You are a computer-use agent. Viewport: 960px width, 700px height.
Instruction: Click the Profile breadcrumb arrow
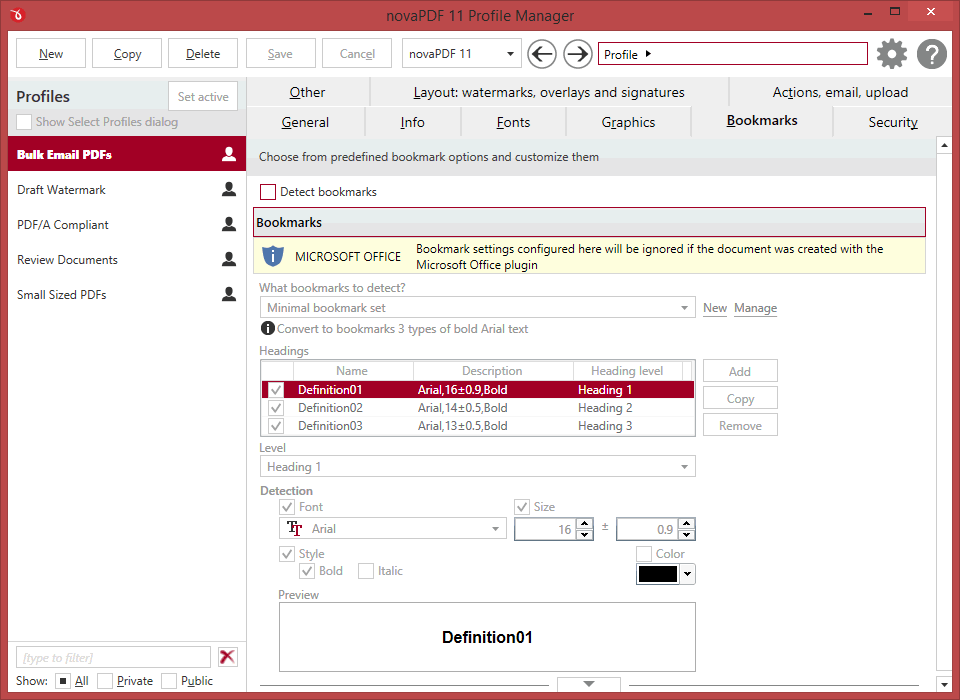point(648,54)
